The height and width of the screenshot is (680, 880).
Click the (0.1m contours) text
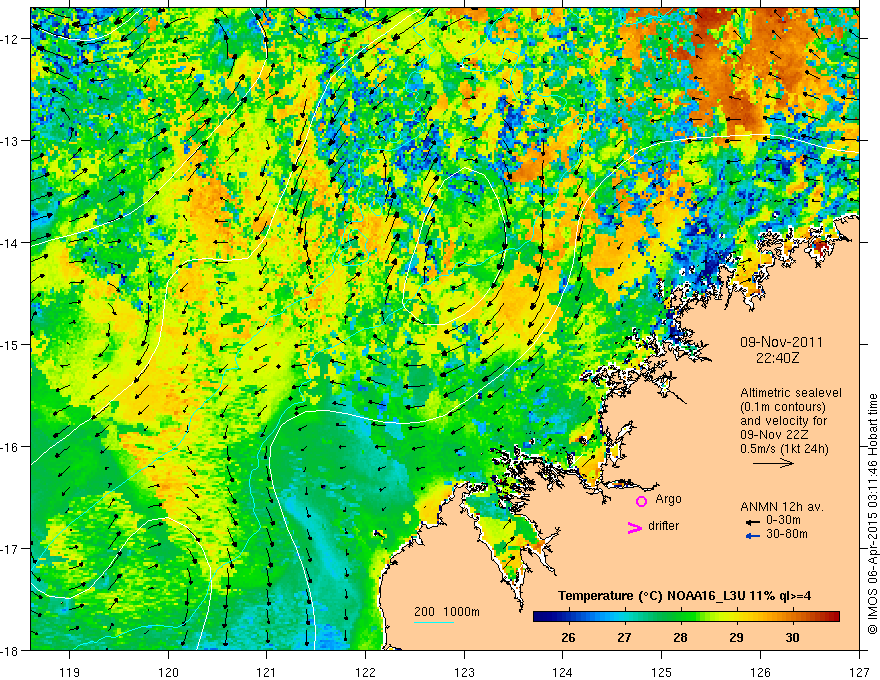coord(783,407)
